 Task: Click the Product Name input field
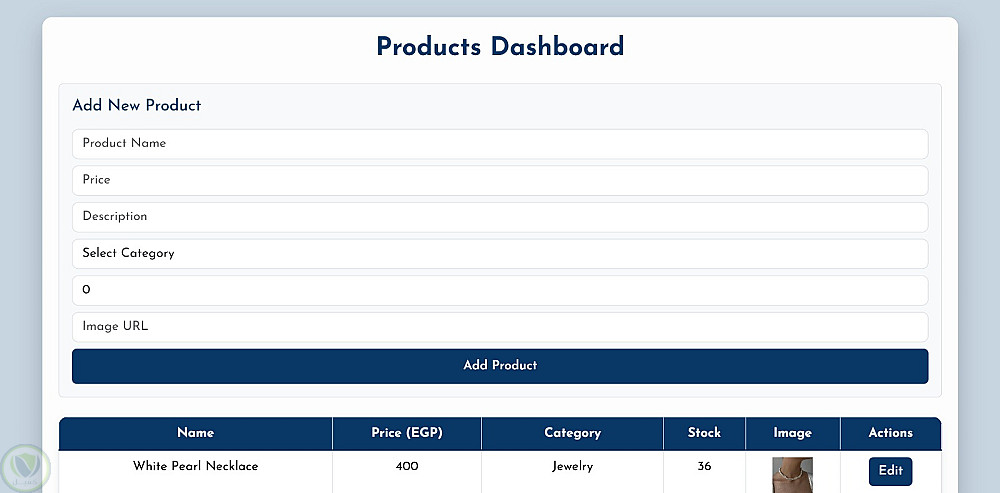click(x=500, y=143)
